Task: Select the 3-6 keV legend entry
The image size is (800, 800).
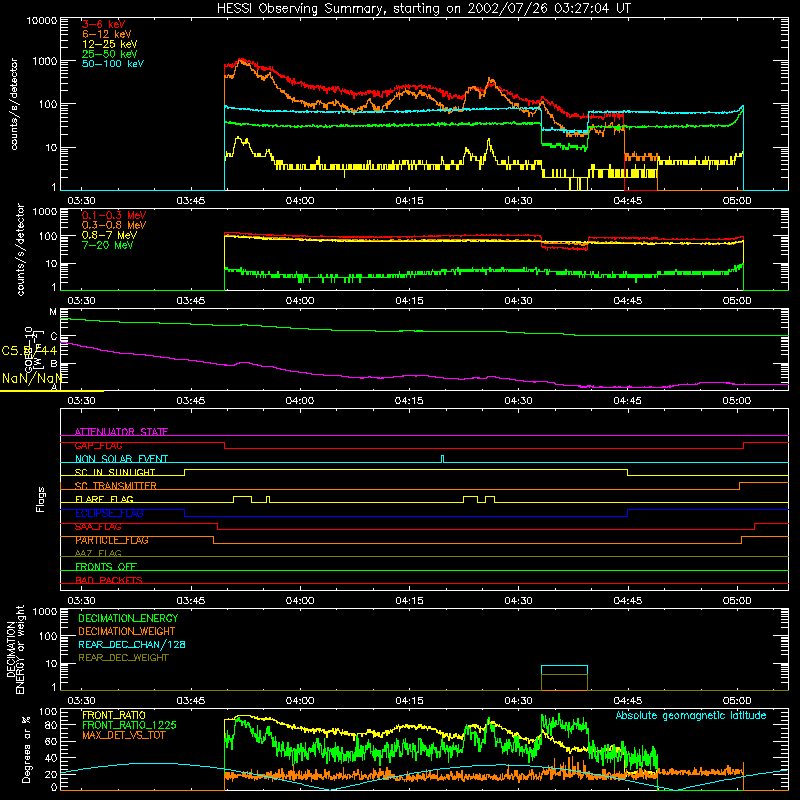Action: click(x=104, y=24)
